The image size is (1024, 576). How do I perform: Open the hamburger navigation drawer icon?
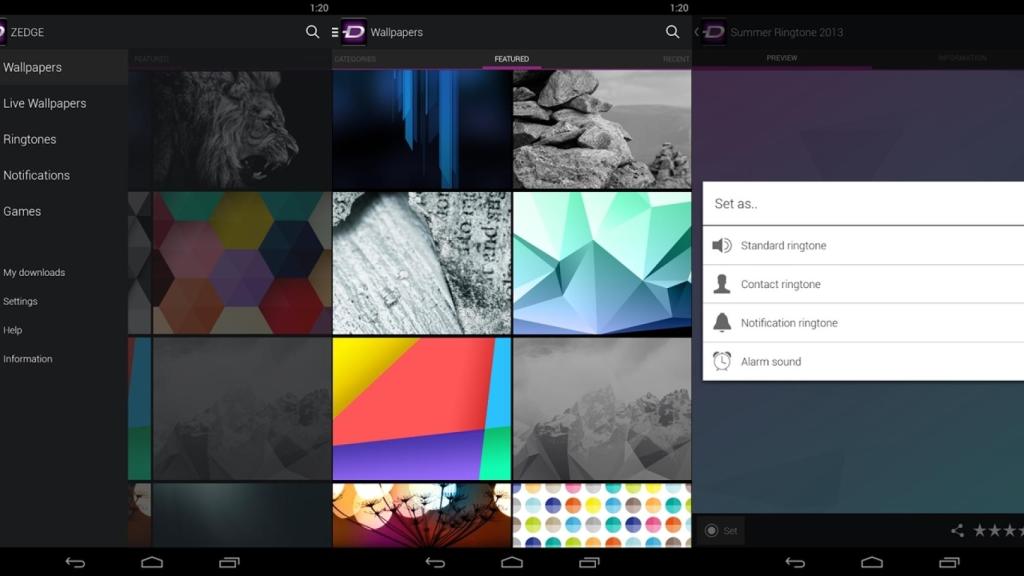pos(334,31)
